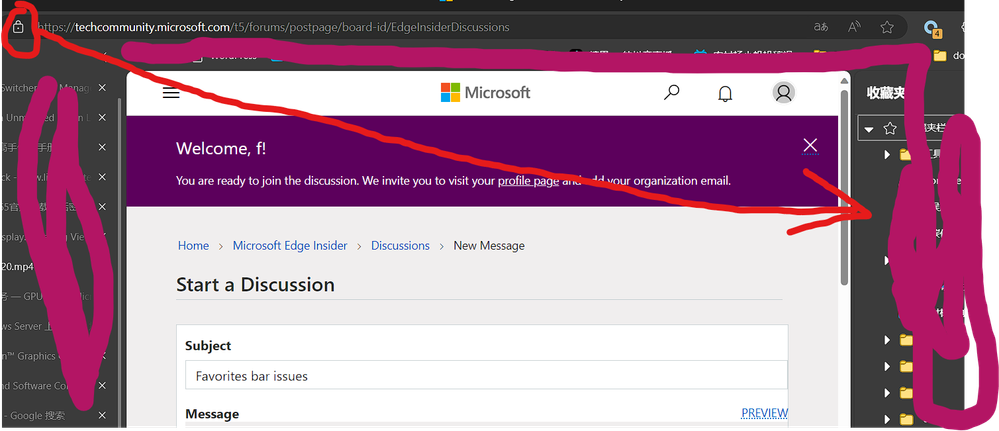
Task: Open the hamburger menu on Microsoft page
Action: coord(171,93)
